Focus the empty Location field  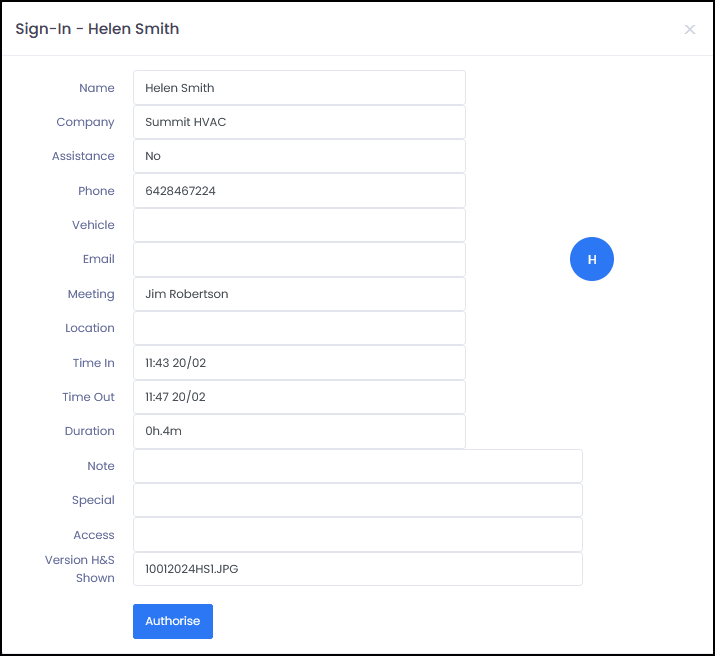(x=299, y=328)
